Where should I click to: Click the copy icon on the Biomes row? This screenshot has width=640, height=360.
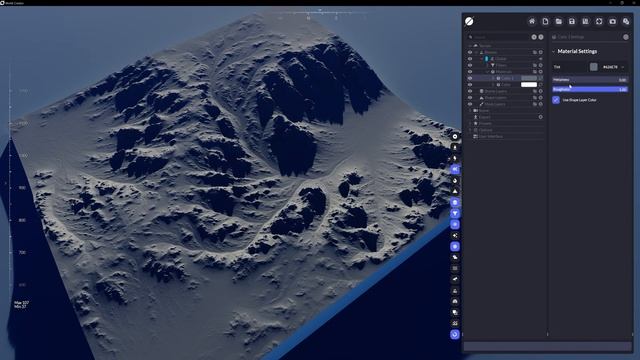click(x=535, y=52)
